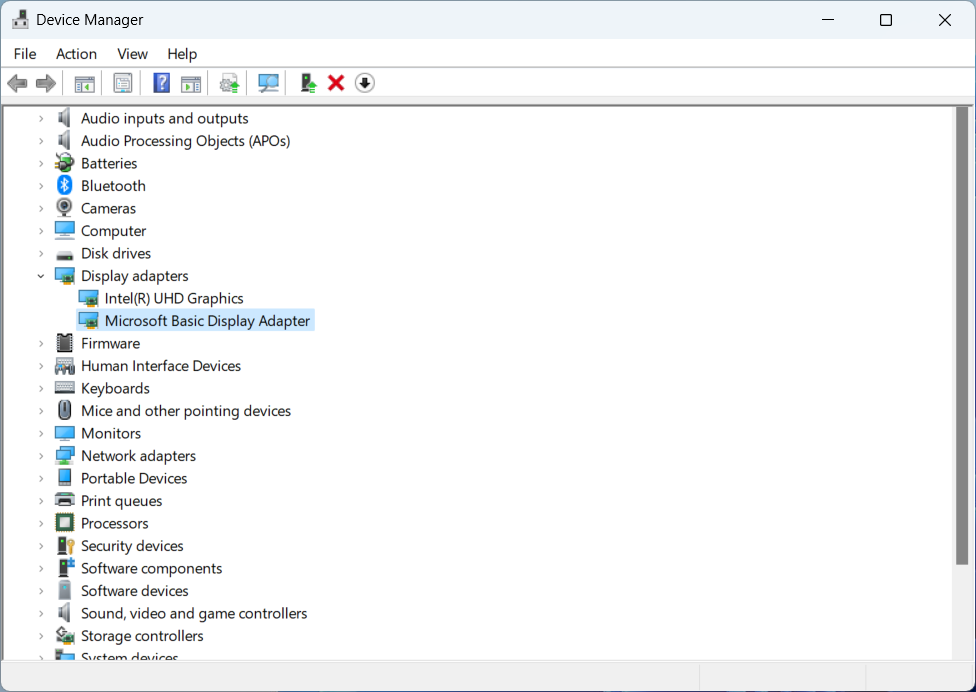Select the Software components label
976x692 pixels.
(x=151, y=568)
